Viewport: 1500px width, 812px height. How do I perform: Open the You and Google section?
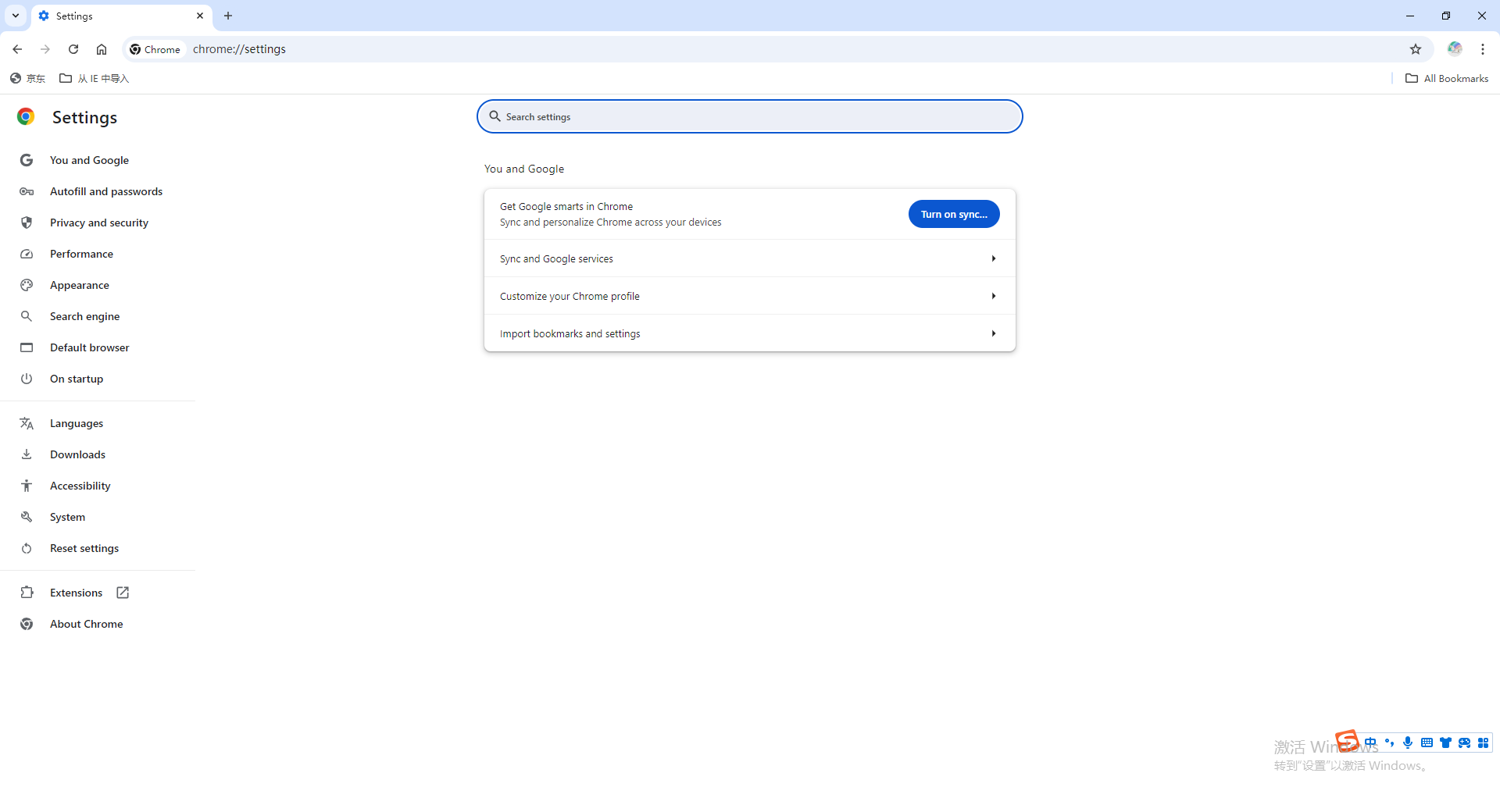(89, 160)
